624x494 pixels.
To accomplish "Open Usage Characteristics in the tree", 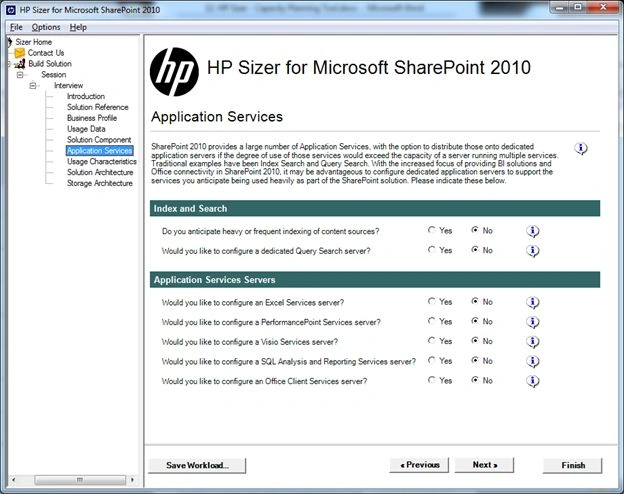I will (x=101, y=162).
